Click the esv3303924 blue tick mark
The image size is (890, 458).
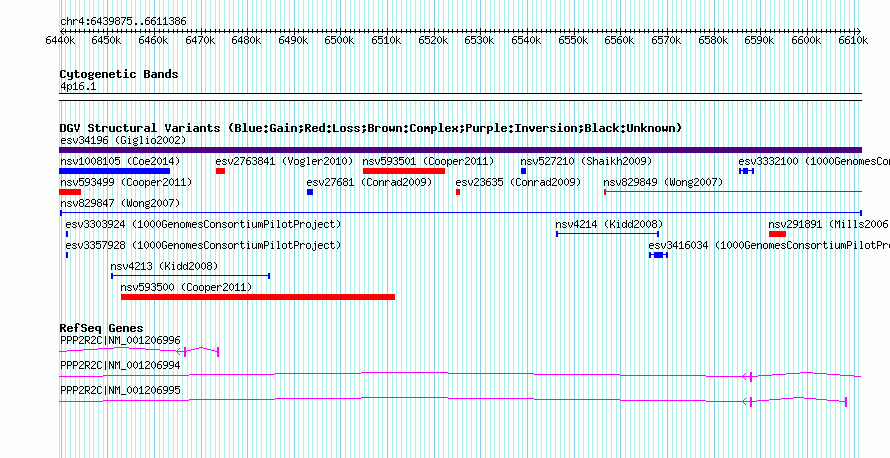click(67, 234)
